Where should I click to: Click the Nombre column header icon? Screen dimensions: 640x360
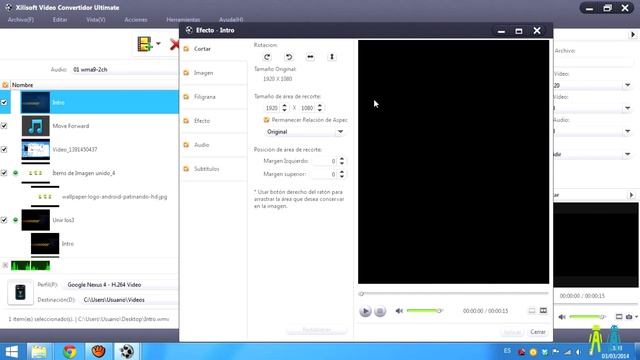coord(5,85)
